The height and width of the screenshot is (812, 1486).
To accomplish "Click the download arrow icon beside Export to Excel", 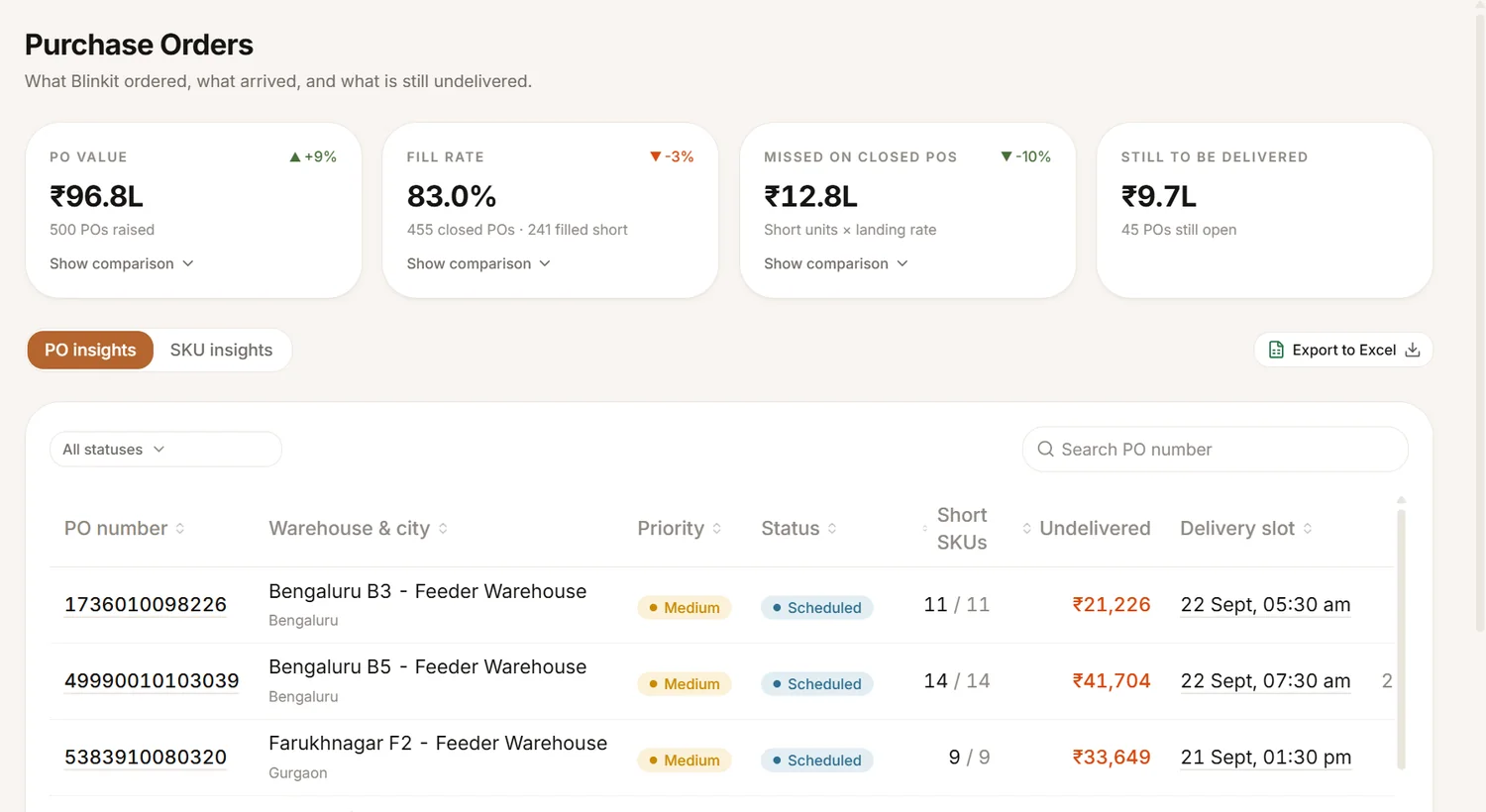I will (x=1413, y=350).
